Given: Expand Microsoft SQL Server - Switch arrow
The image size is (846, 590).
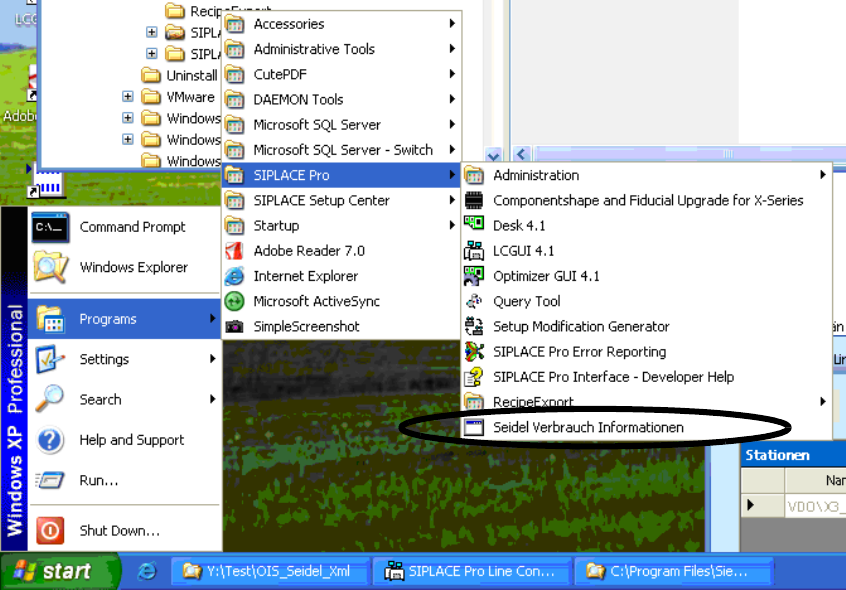Looking at the screenshot, I should [452, 149].
